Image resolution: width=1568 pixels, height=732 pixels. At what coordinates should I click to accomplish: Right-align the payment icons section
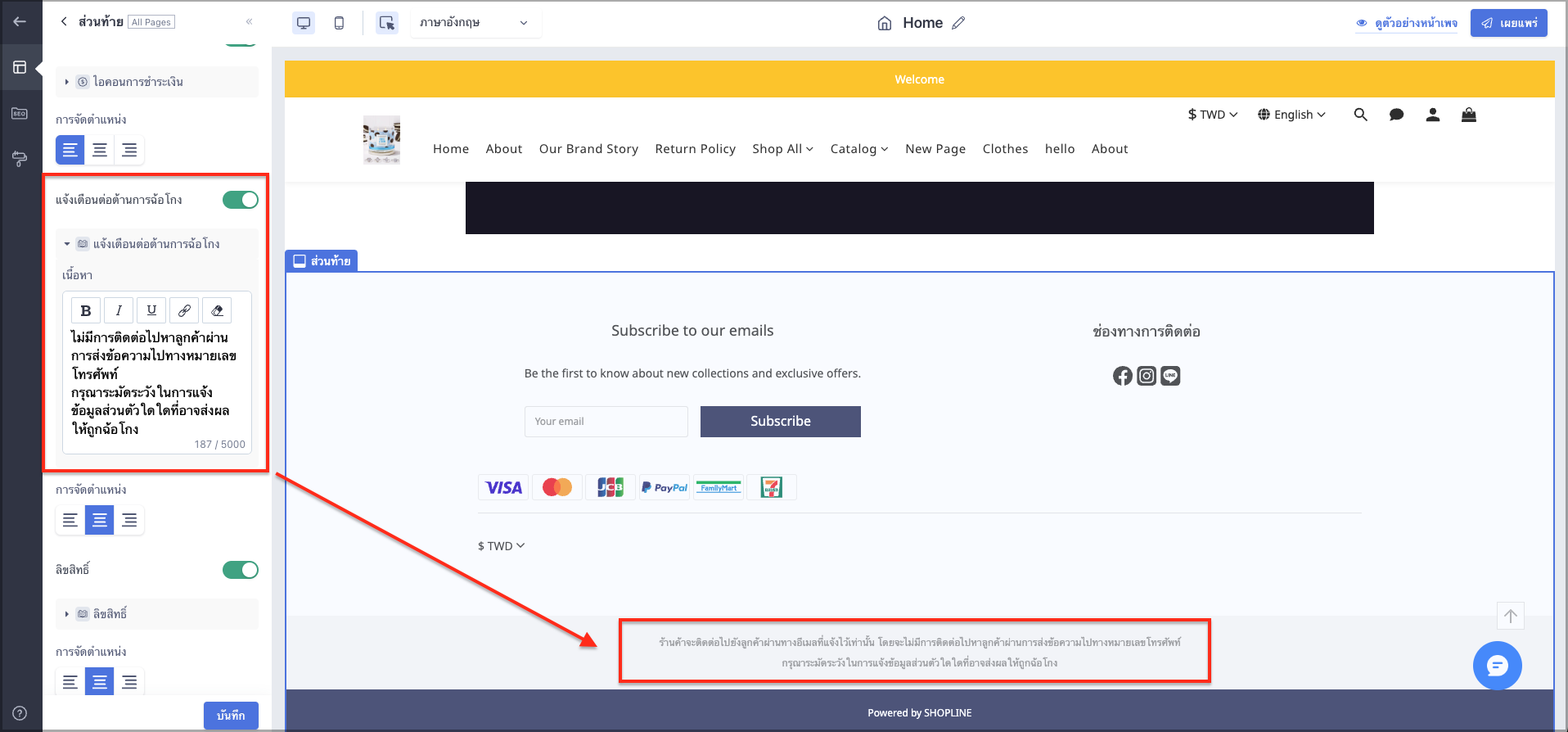[129, 150]
